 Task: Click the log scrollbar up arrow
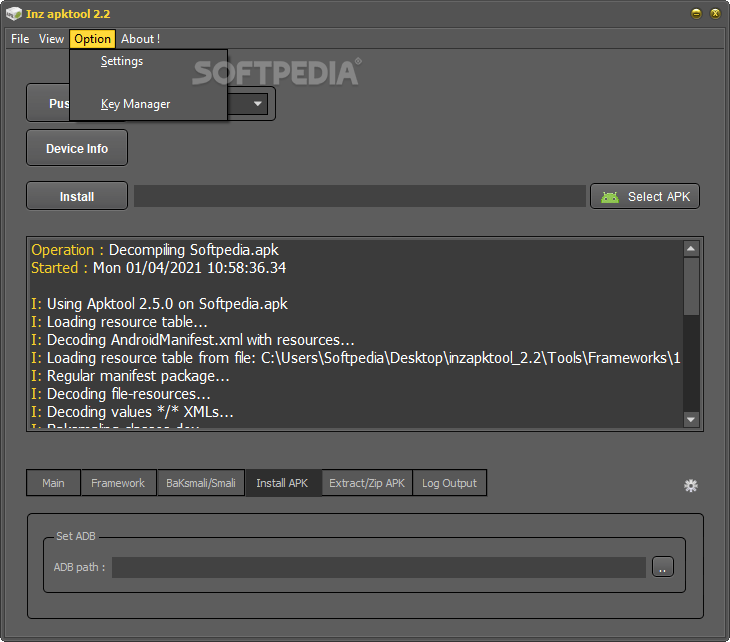coord(691,249)
